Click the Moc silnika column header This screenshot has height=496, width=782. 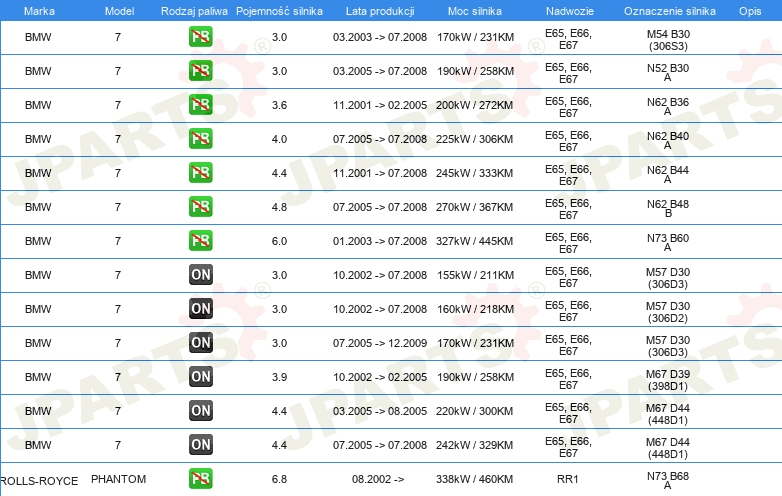(x=475, y=11)
